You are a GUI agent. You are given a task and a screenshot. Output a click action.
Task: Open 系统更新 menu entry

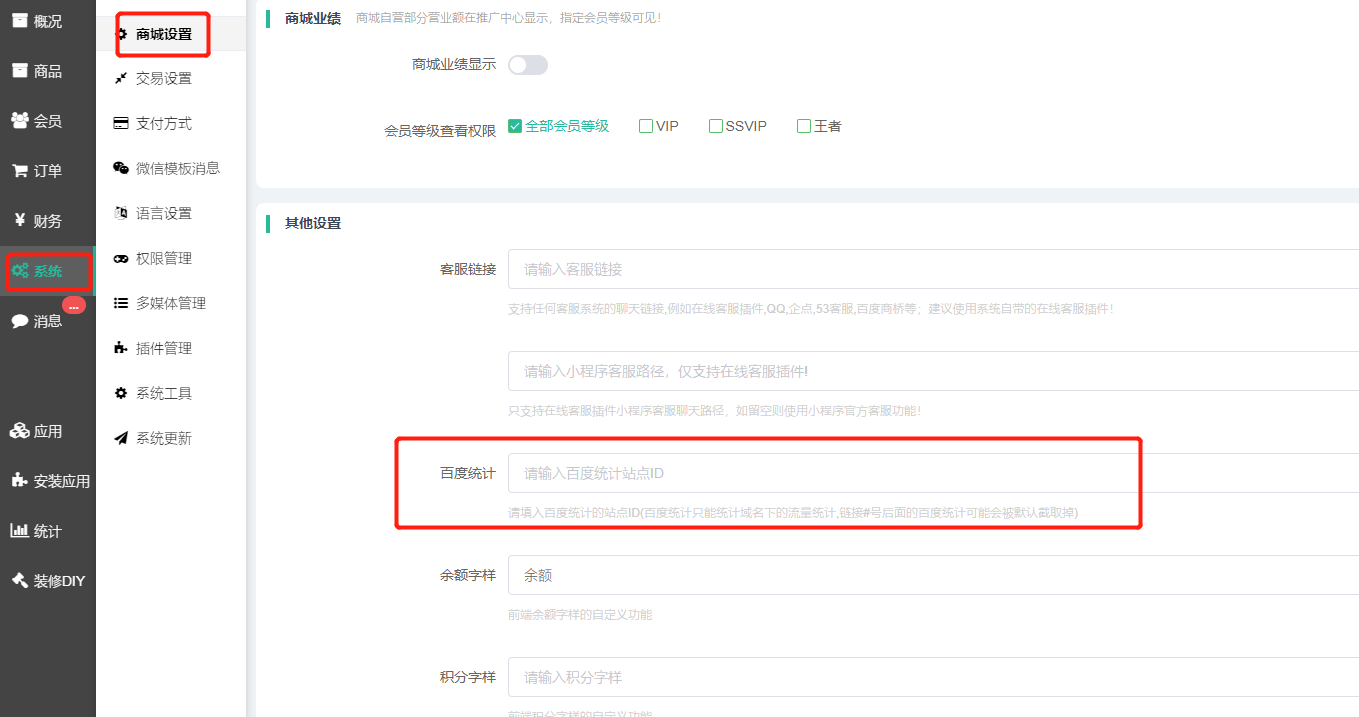click(x=163, y=438)
